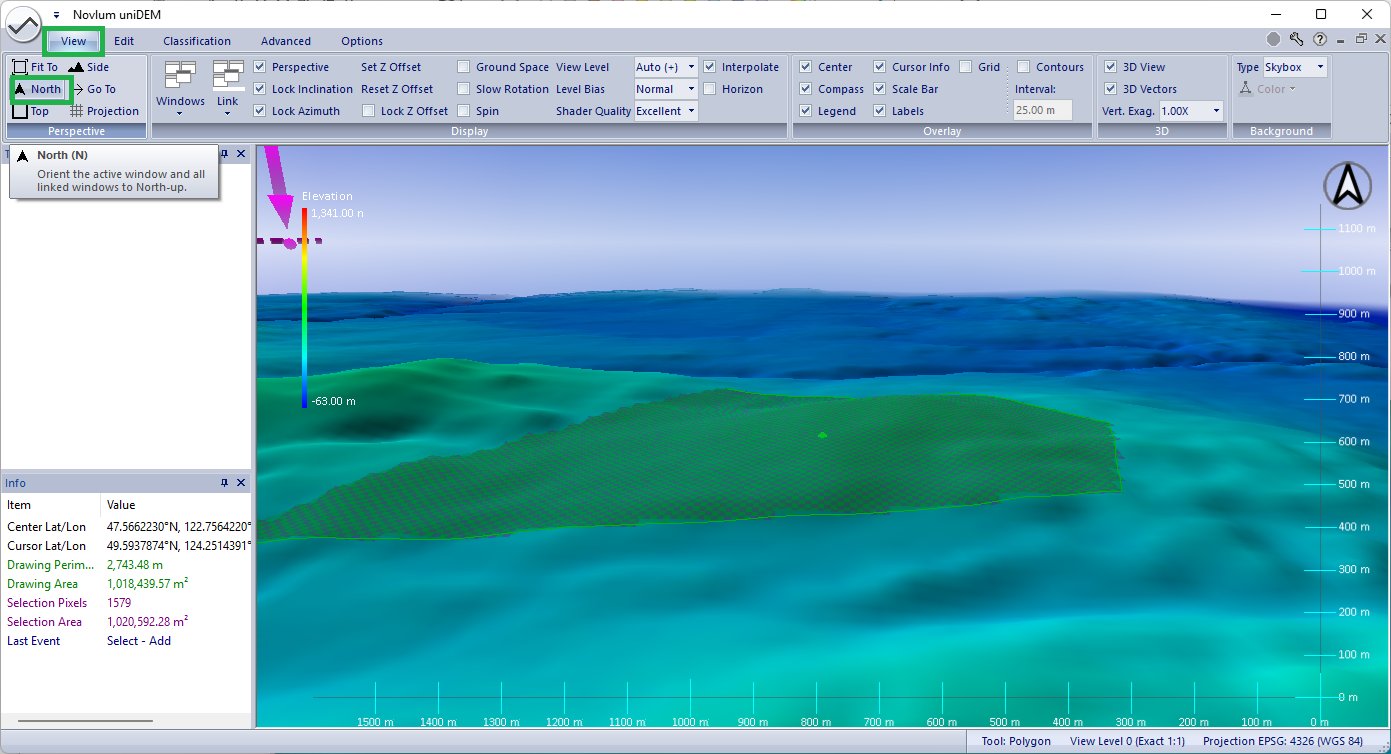
Task: Close the Info panel
Action: tap(241, 483)
